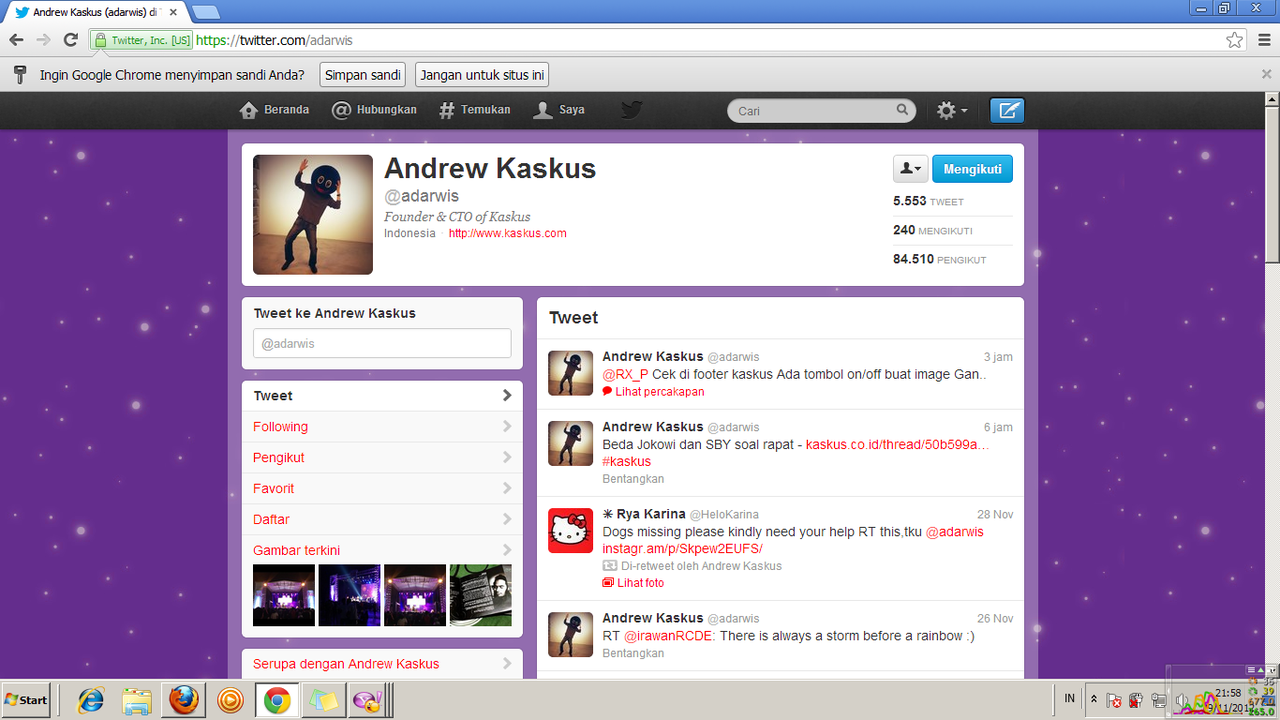Open the fourth recent image thumbnail
The width and height of the screenshot is (1280, 720).
(481, 596)
